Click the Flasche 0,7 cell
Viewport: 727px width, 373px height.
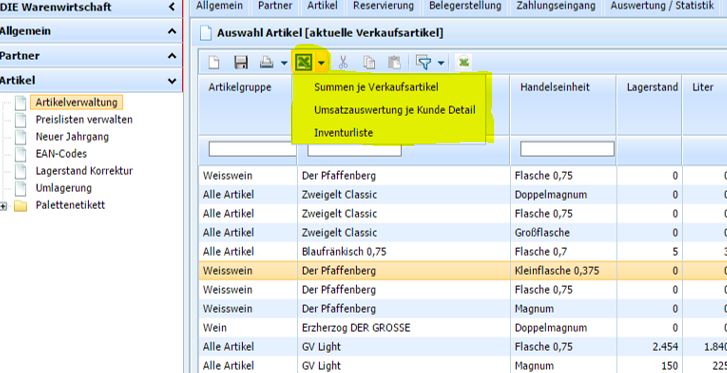click(x=563, y=251)
